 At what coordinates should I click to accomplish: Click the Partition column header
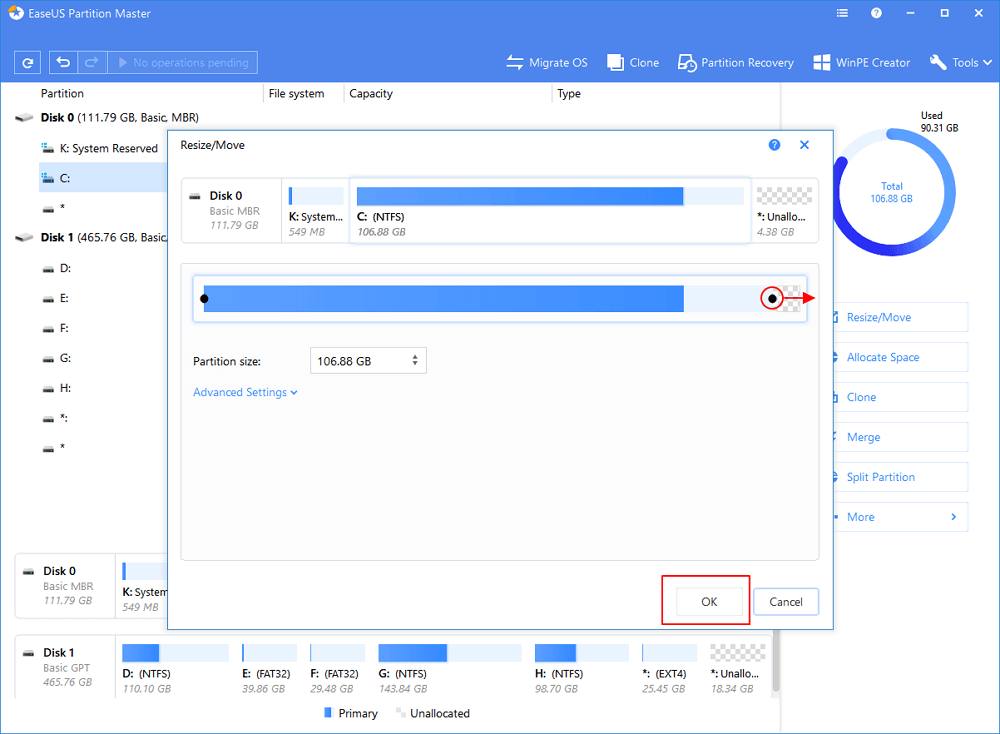(62, 93)
